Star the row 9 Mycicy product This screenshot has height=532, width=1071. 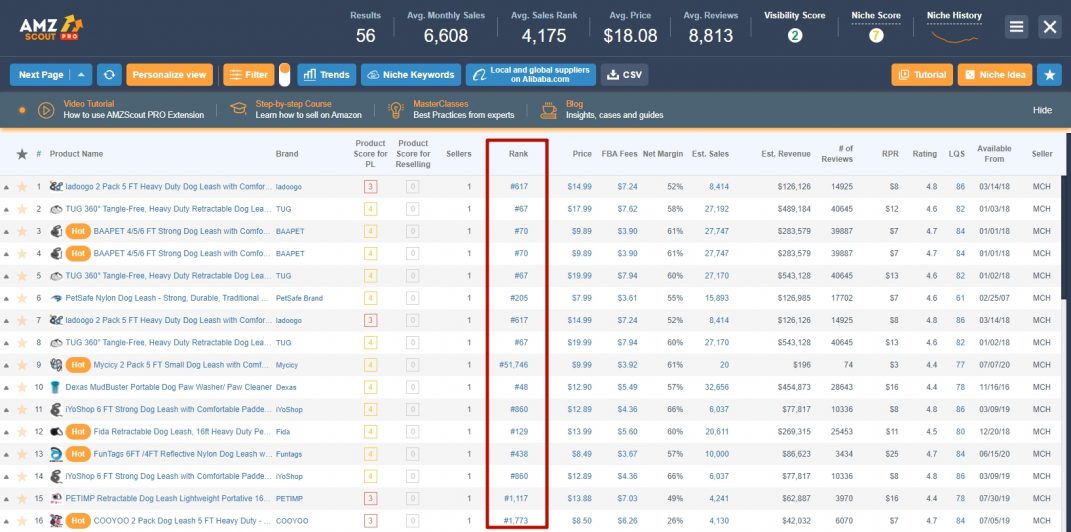click(x=22, y=365)
